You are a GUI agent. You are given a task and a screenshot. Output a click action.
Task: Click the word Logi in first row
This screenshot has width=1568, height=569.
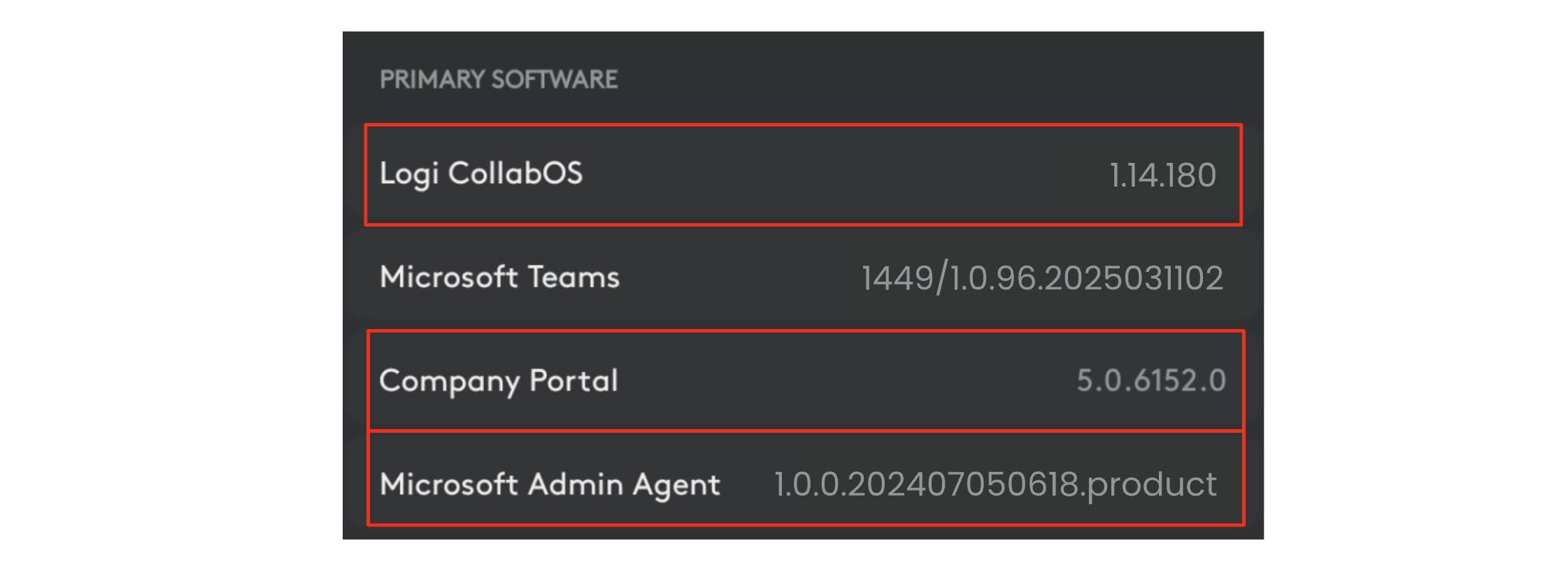click(408, 173)
